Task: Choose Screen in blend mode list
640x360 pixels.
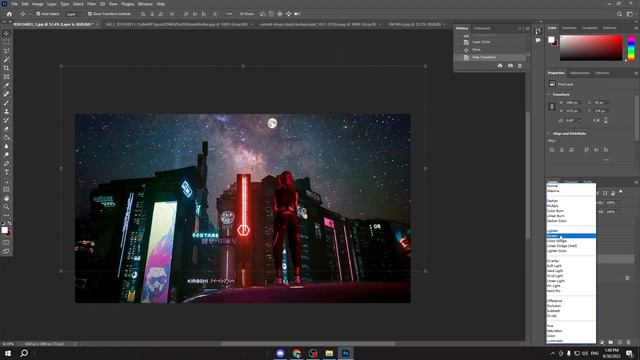Action: pos(571,236)
